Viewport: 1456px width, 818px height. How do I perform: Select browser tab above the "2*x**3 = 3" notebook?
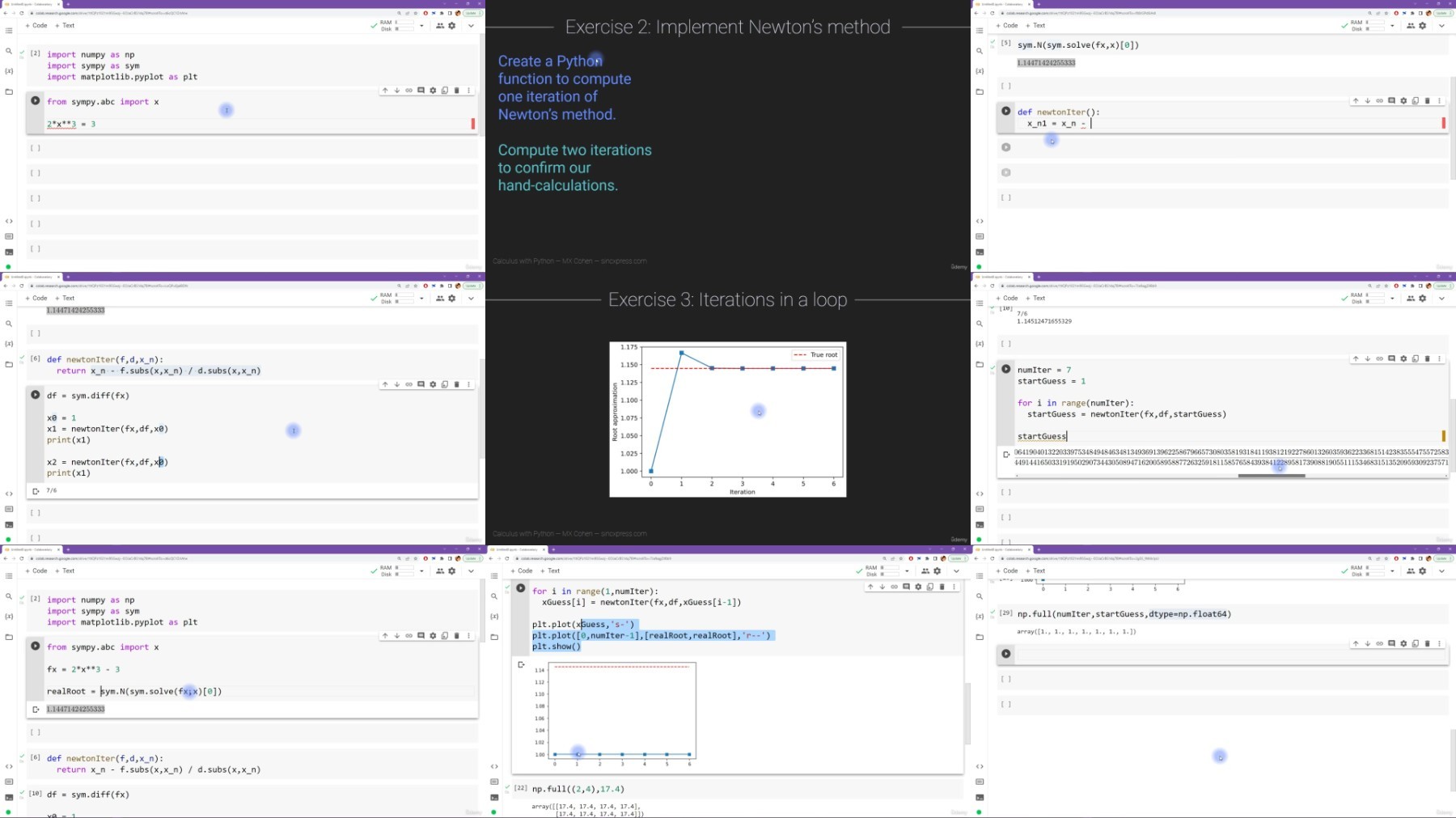(x=31, y=4)
